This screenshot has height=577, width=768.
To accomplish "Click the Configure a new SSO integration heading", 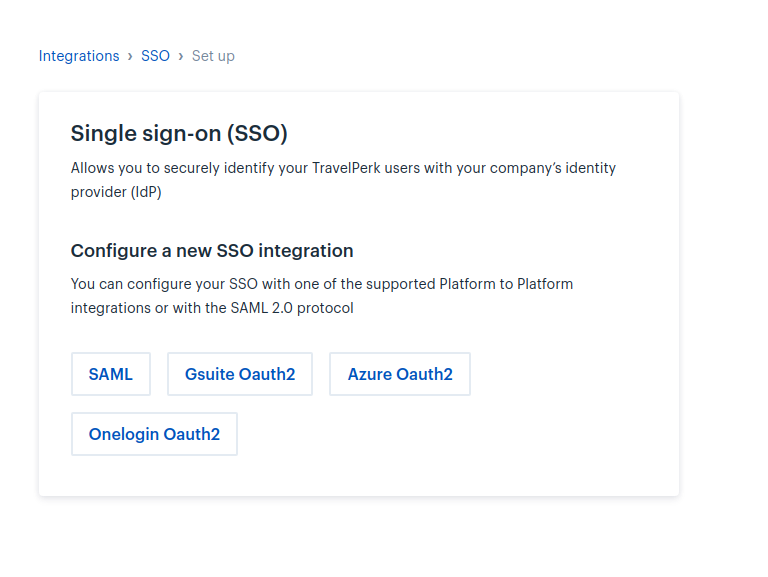I will (212, 251).
